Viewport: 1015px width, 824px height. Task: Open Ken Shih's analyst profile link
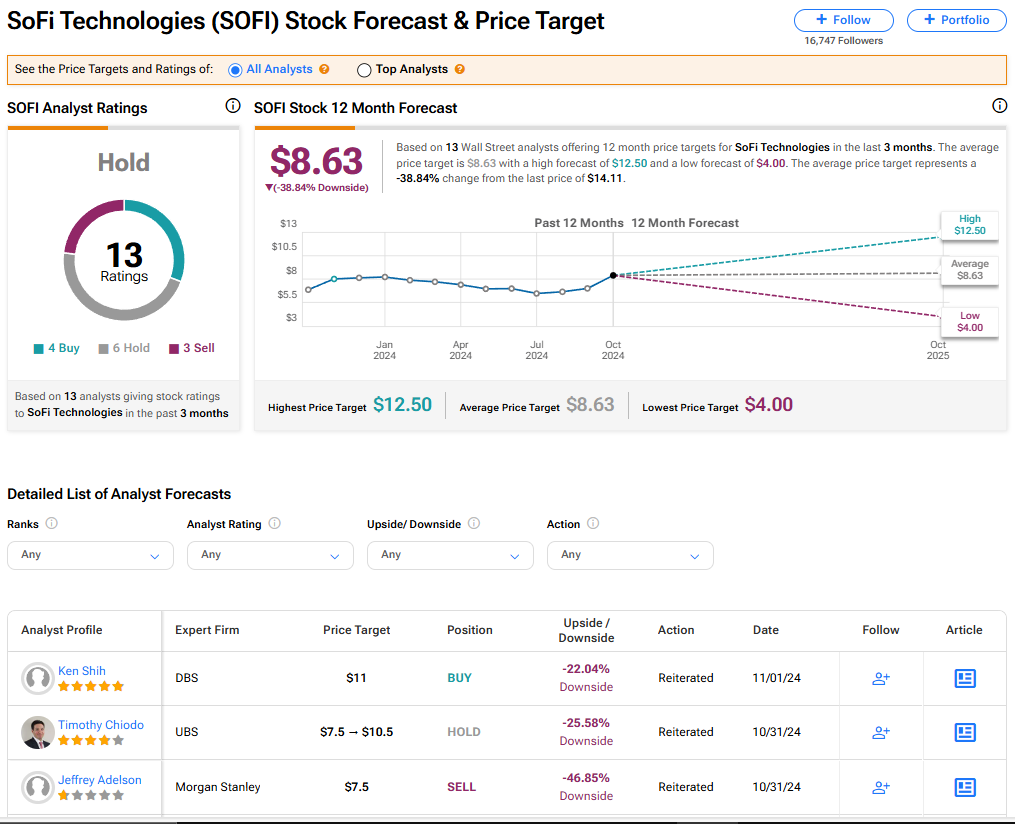tap(82, 671)
